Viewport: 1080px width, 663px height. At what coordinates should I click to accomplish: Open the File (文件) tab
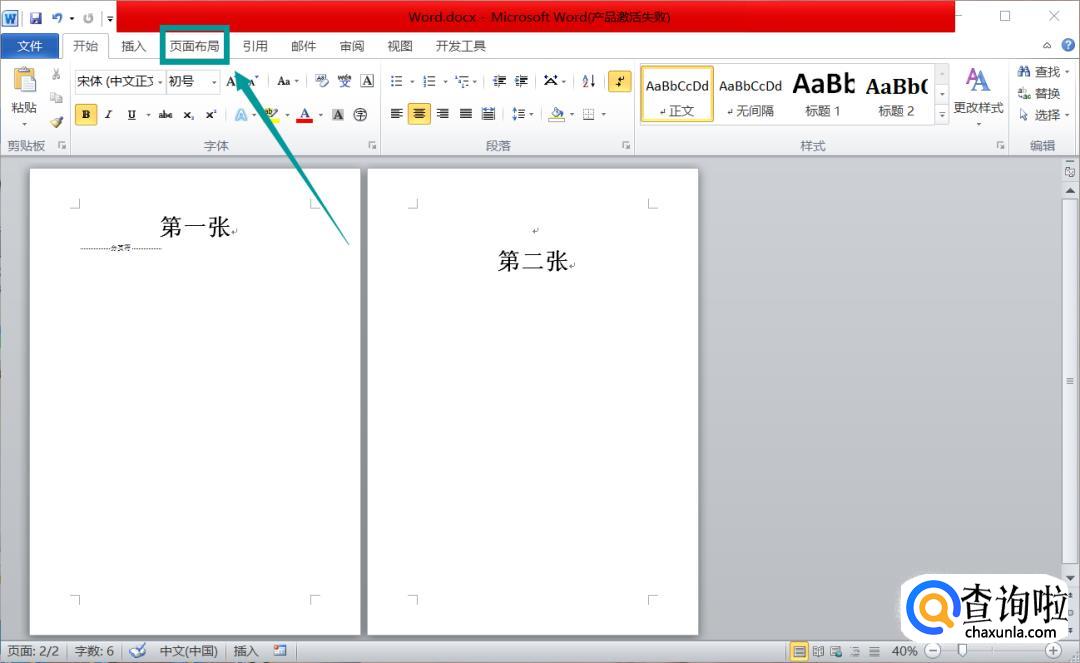30,46
